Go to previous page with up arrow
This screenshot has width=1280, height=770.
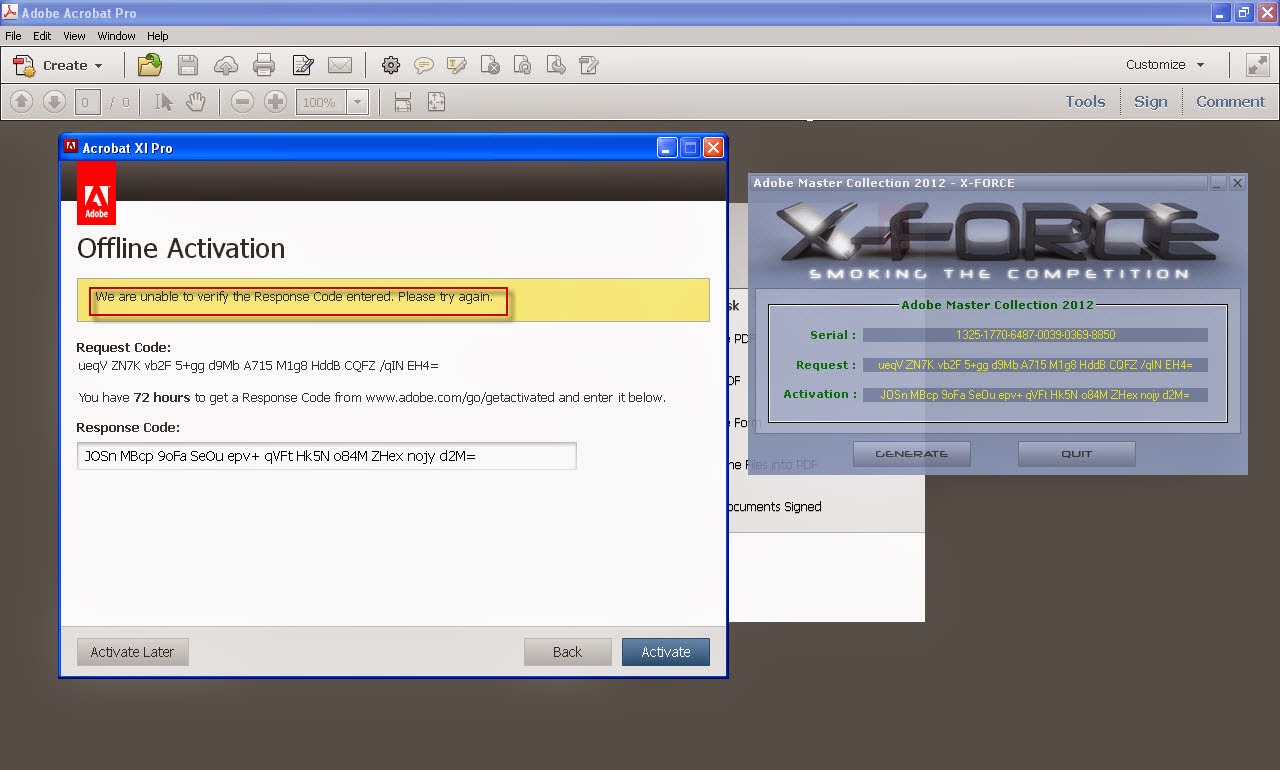point(22,101)
